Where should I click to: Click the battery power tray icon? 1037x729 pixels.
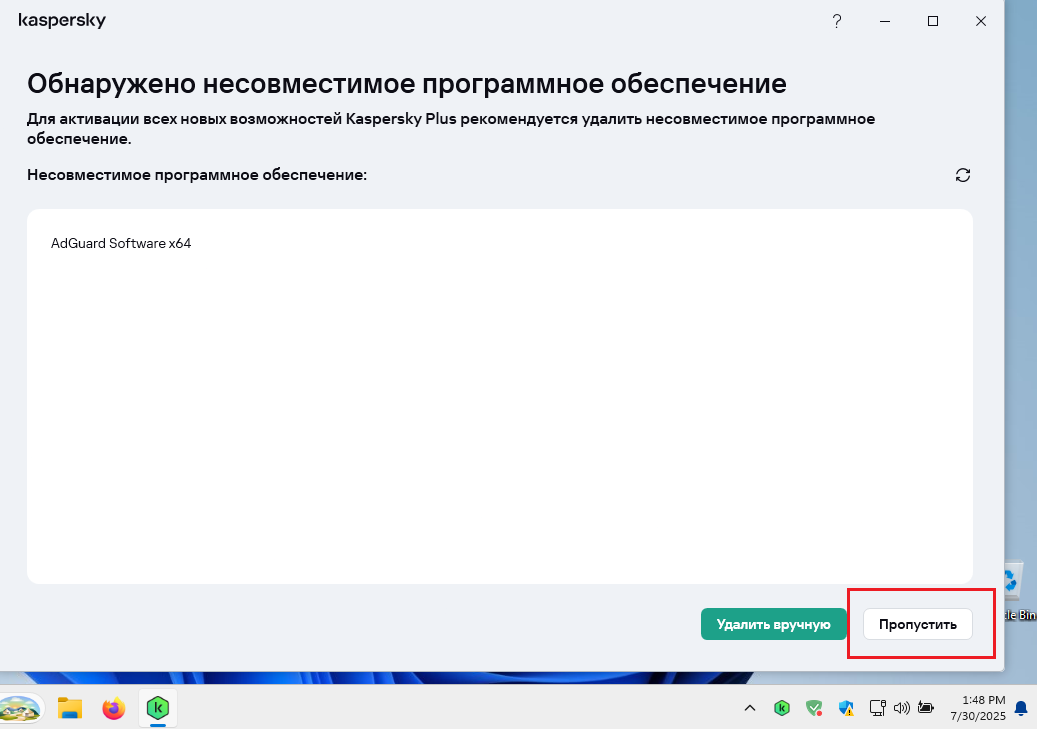[926, 708]
